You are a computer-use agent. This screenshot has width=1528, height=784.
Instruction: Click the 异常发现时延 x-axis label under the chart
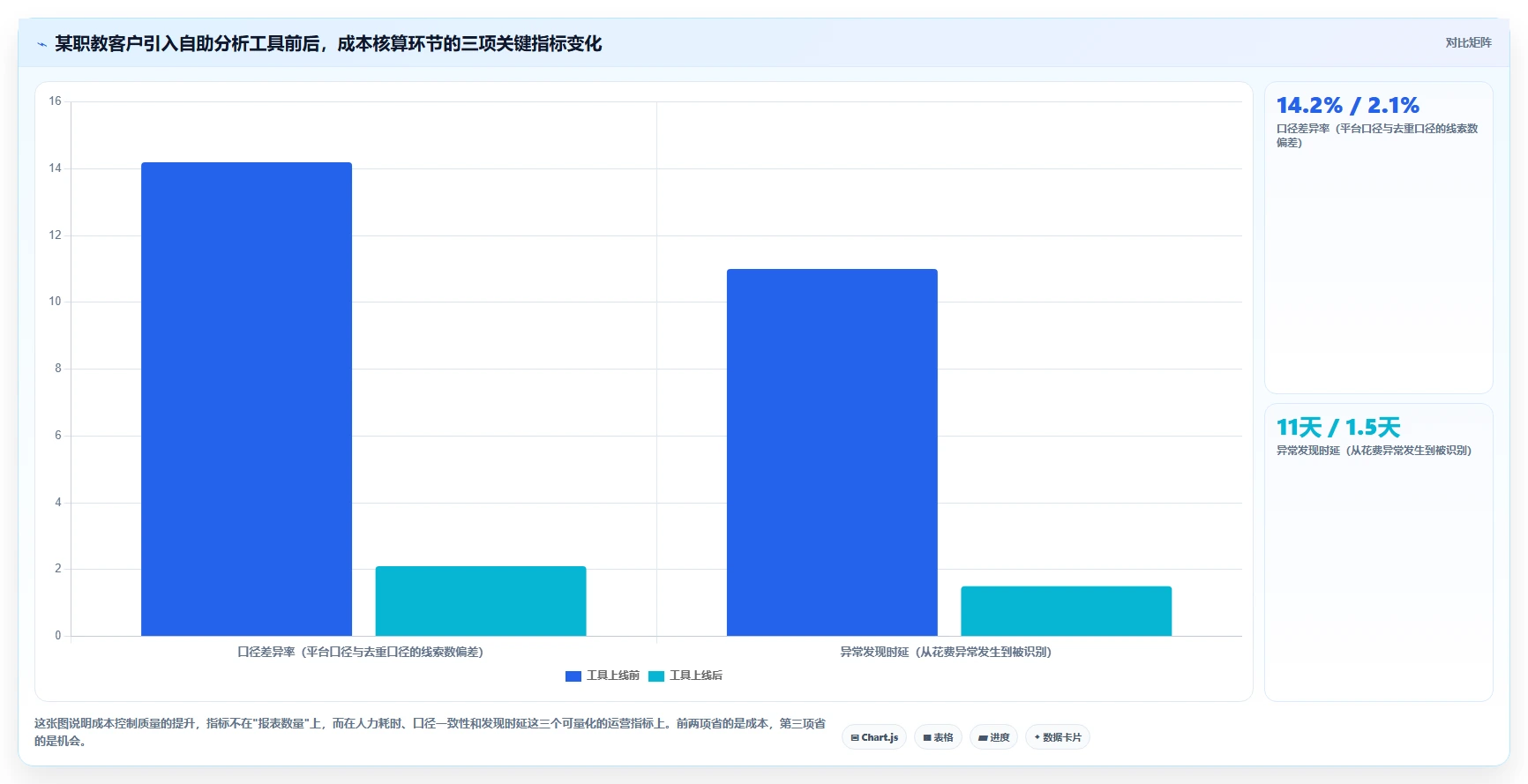[x=946, y=653]
